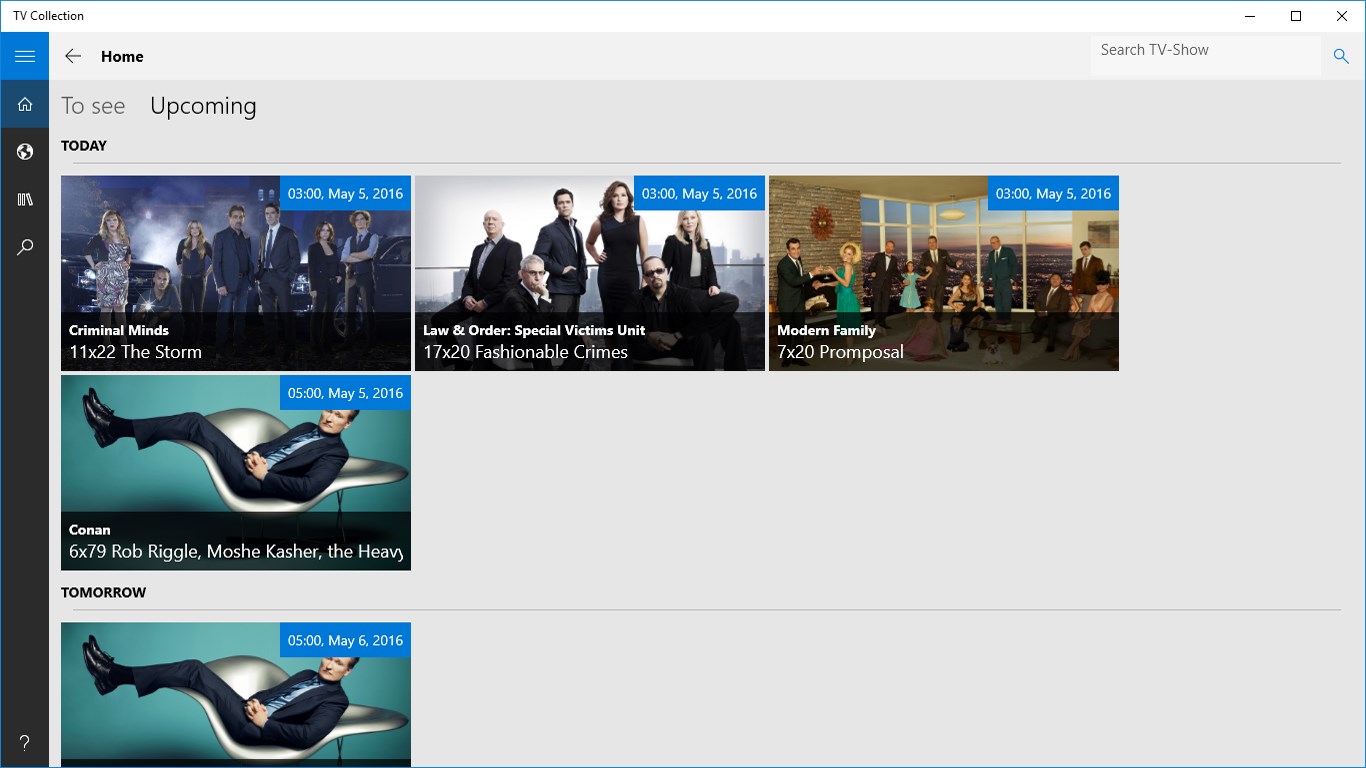Click the date badge on Criminal Minds card
This screenshot has height=768, width=1366.
click(345, 193)
